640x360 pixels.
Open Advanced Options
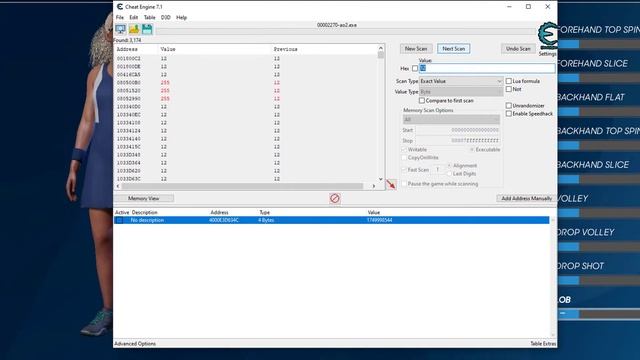tap(135, 344)
